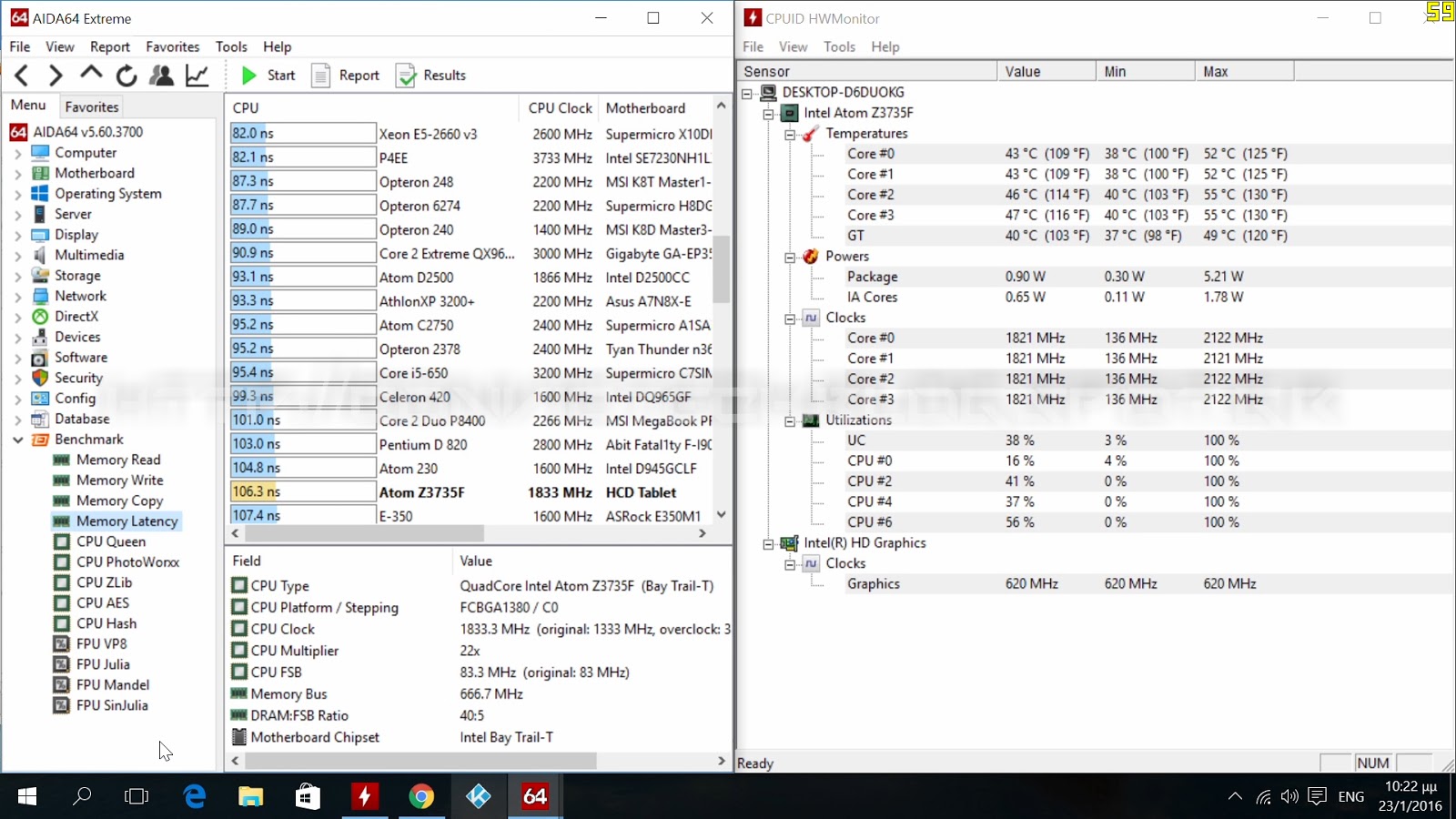Click the up-level arrow in AIDA64 toolbar
1456x819 pixels.
point(91,75)
